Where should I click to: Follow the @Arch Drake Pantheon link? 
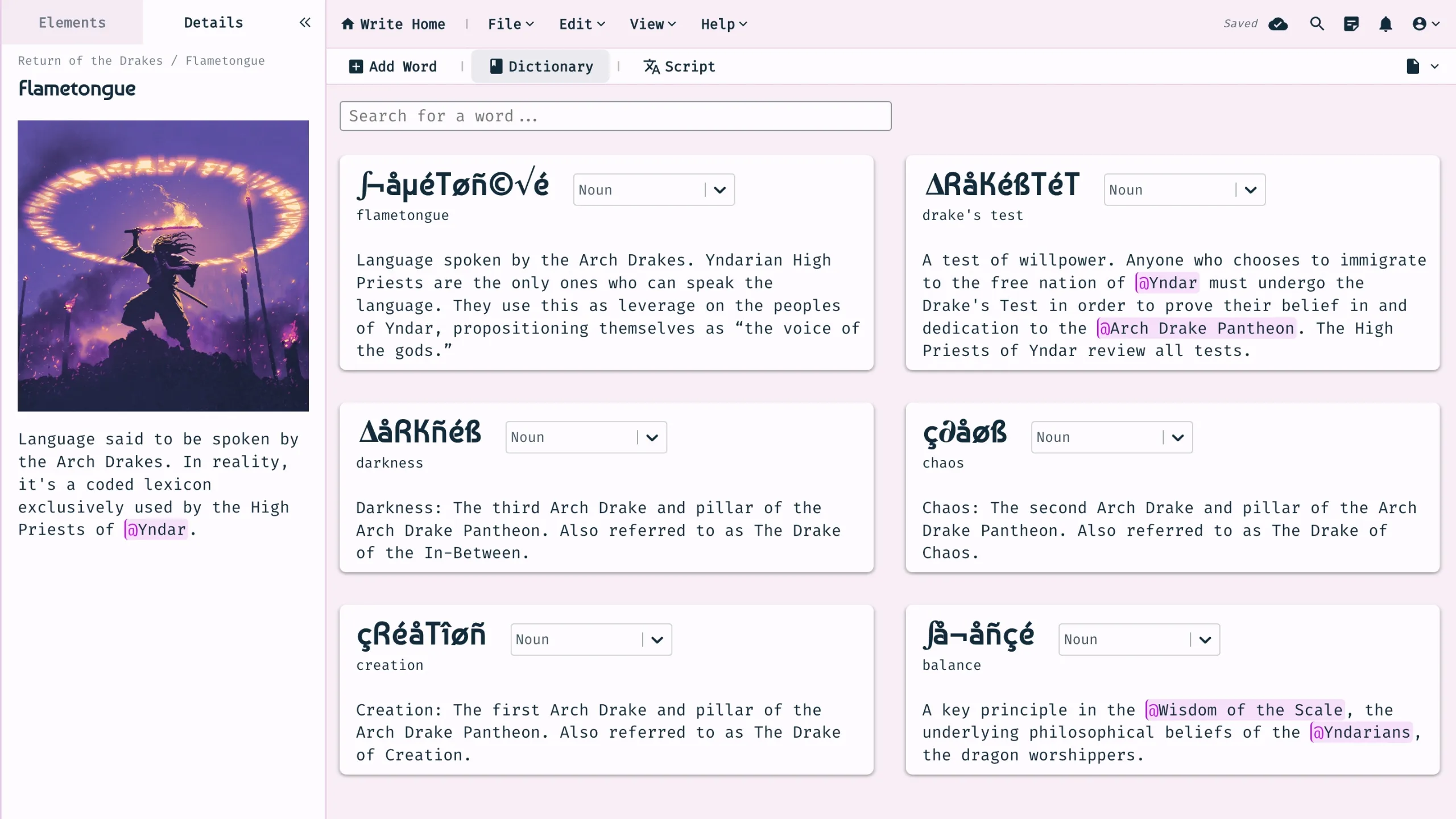tap(1197, 328)
